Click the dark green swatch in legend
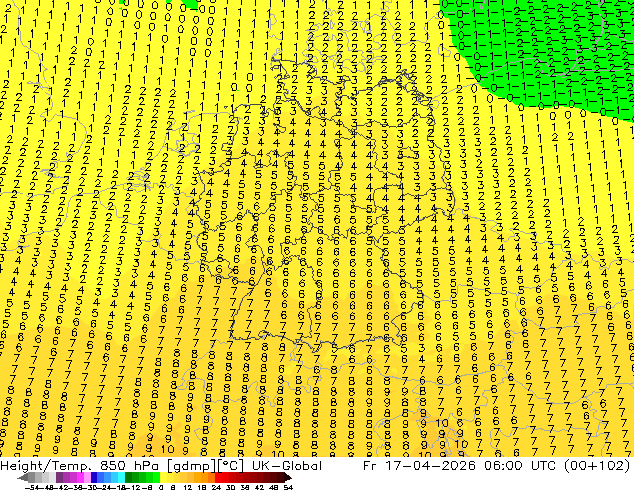Viewport: 634px width, 490px height. point(129,477)
